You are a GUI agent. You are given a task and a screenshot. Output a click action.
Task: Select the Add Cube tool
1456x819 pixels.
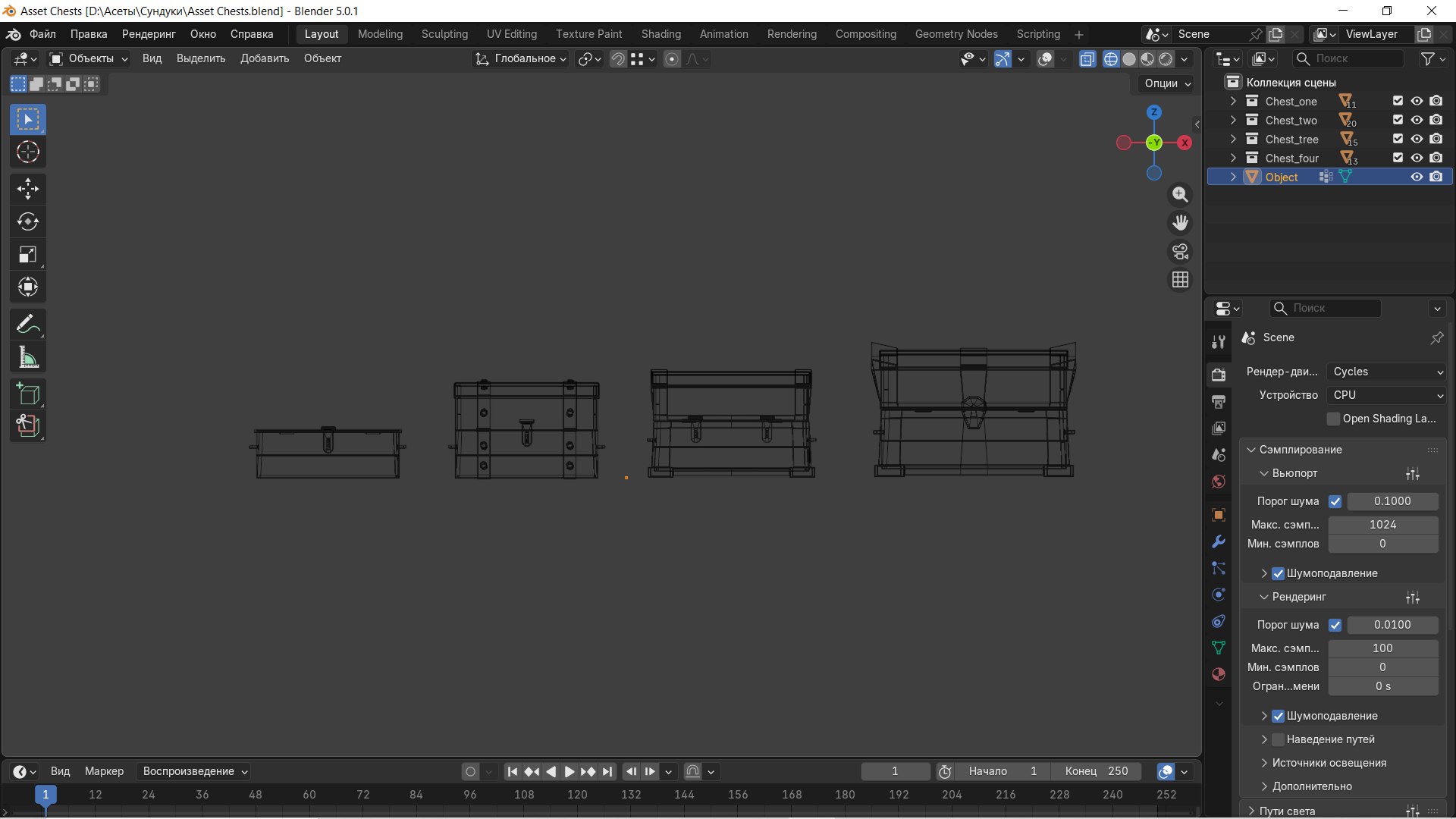[28, 394]
